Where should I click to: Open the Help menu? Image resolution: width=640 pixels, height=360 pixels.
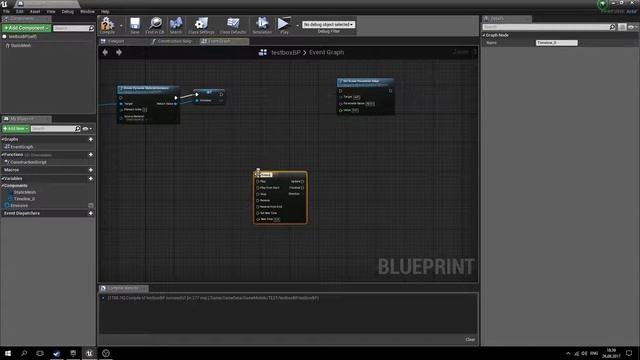tap(105, 11)
